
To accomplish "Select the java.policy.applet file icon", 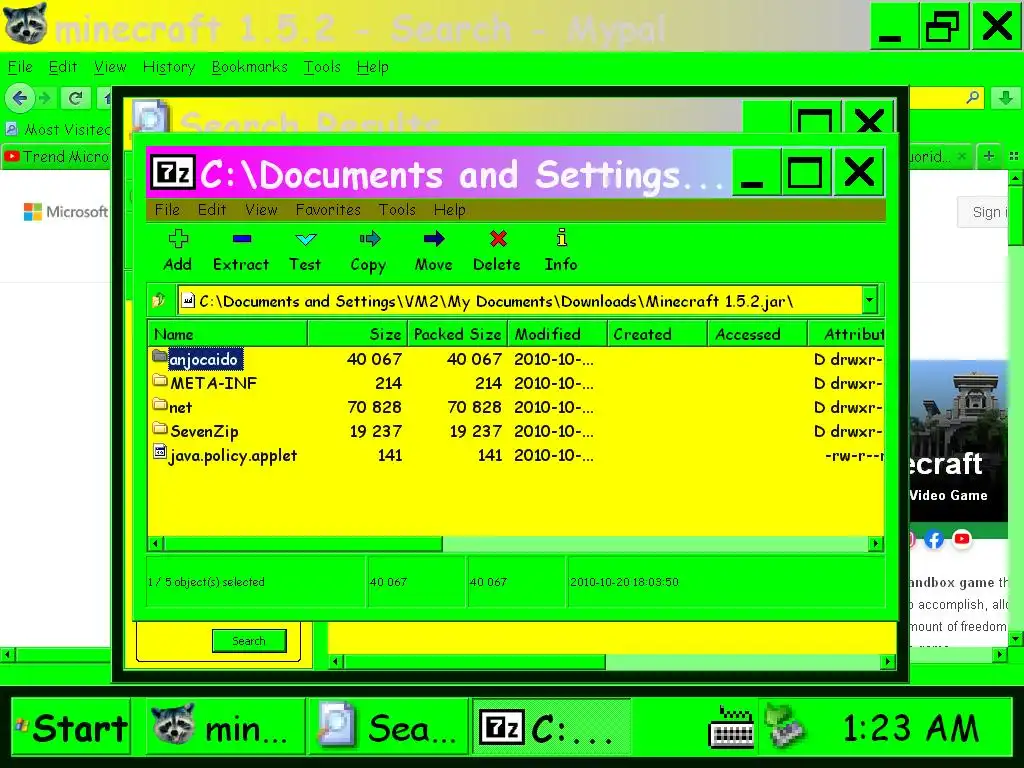I will pos(160,451).
